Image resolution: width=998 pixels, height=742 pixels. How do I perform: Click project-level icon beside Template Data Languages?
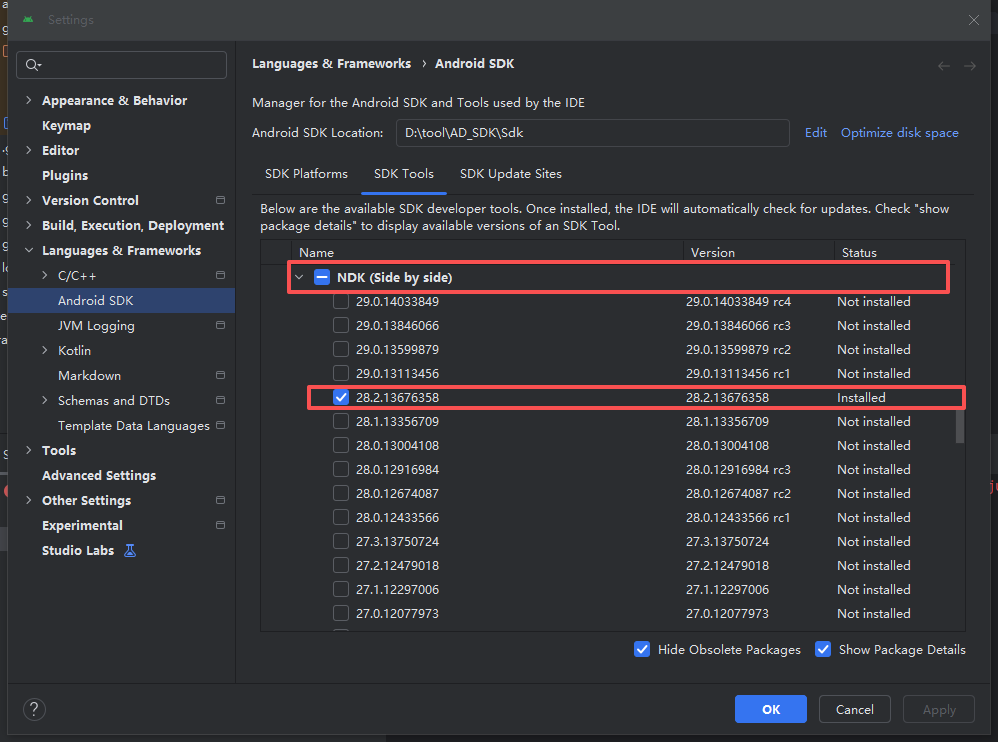220,425
